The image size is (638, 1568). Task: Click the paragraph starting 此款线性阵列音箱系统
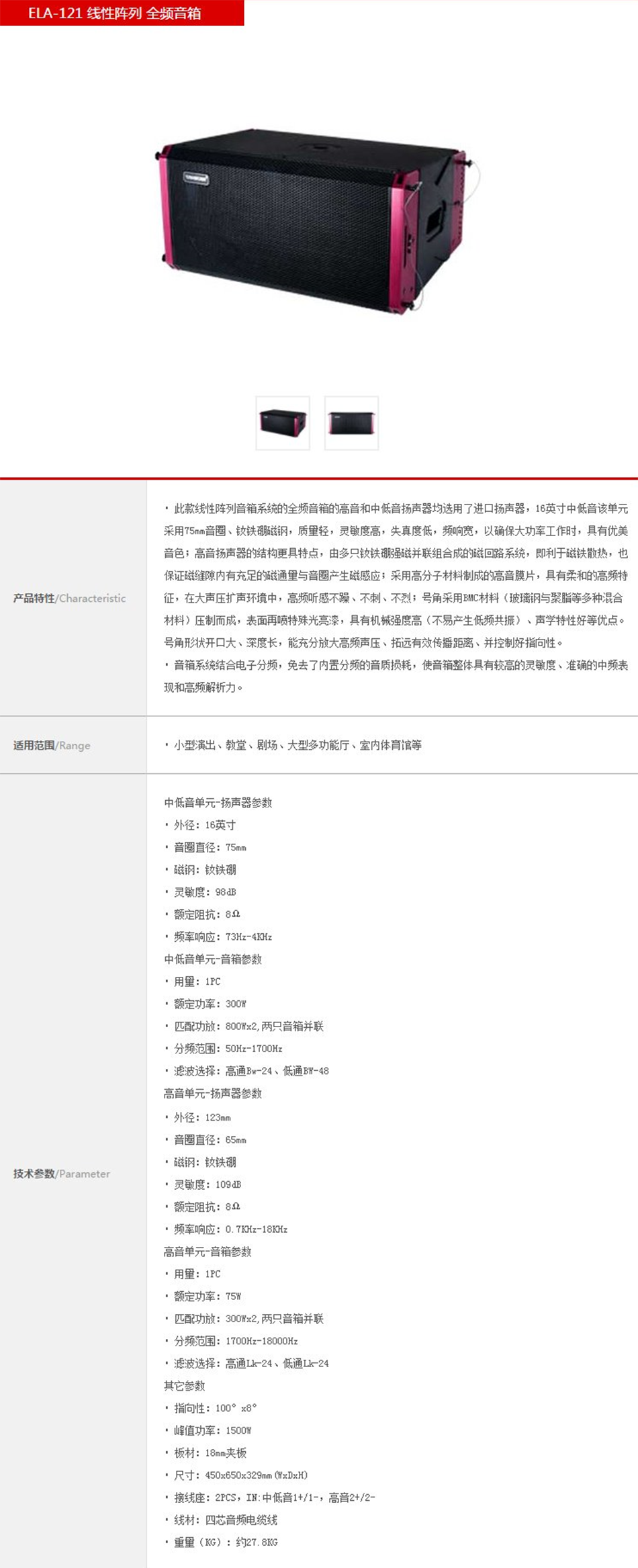click(x=396, y=576)
